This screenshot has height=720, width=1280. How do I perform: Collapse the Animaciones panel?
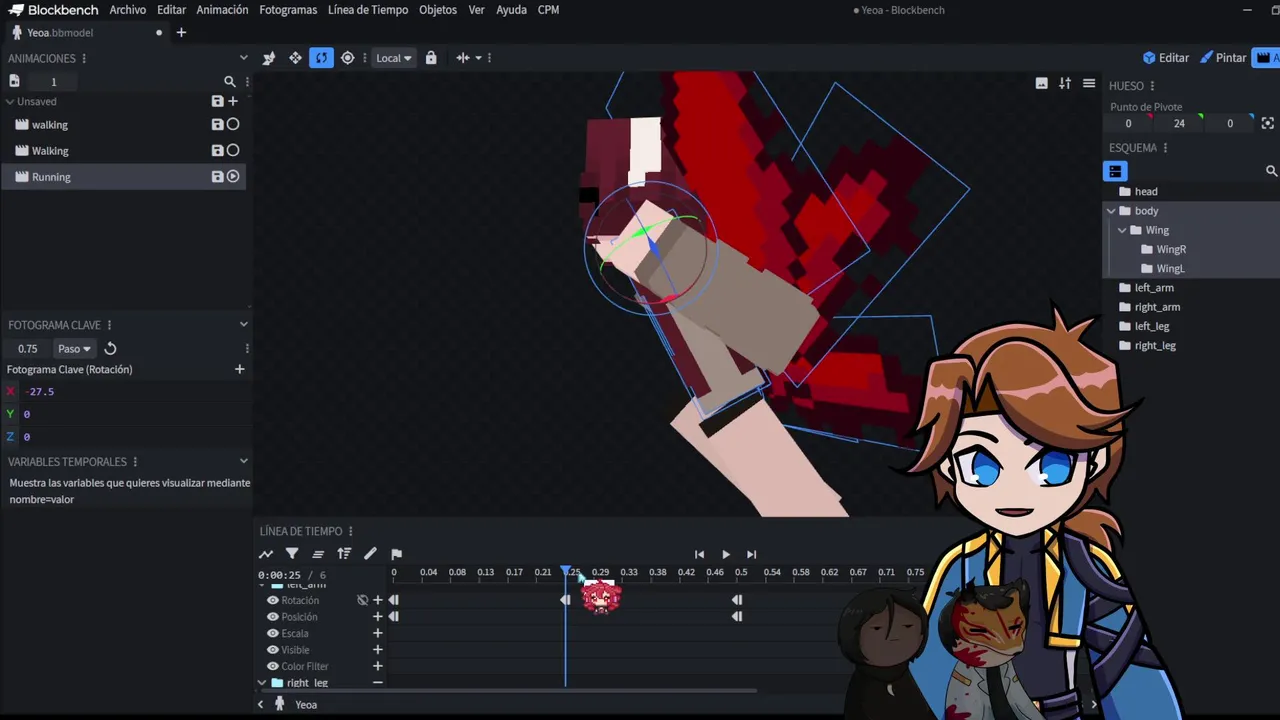pyautogui.click(x=243, y=58)
